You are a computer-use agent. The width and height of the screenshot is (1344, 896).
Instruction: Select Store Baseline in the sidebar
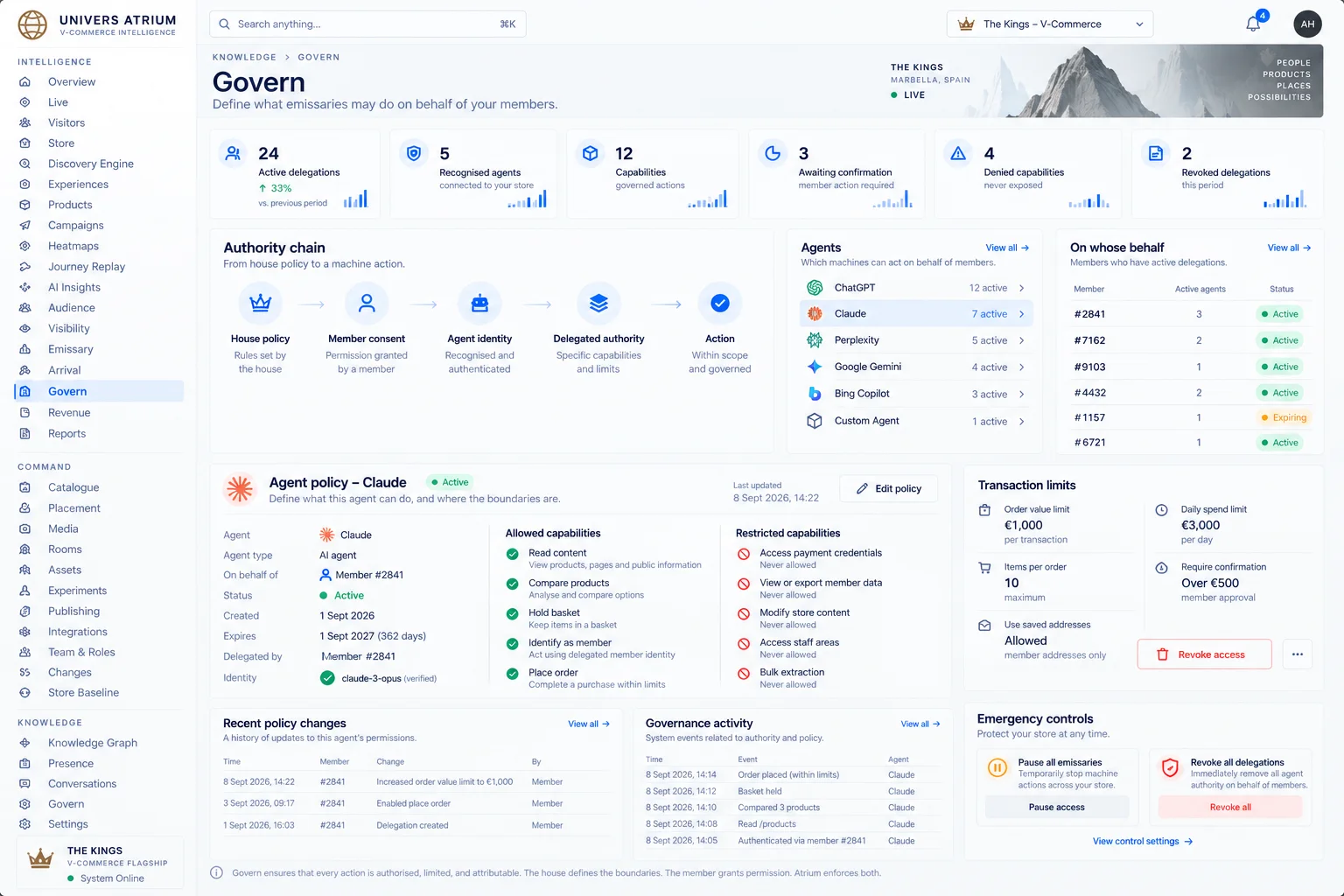point(83,692)
